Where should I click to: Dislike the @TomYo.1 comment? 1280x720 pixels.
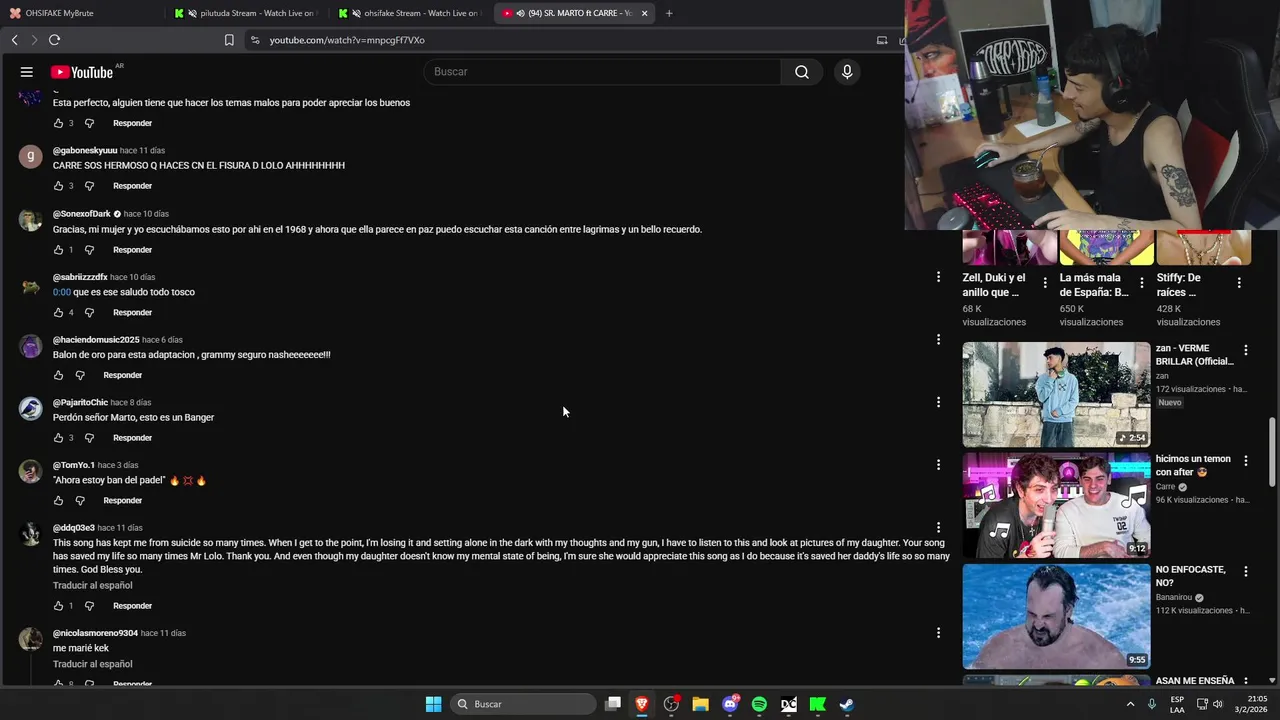coord(80,500)
